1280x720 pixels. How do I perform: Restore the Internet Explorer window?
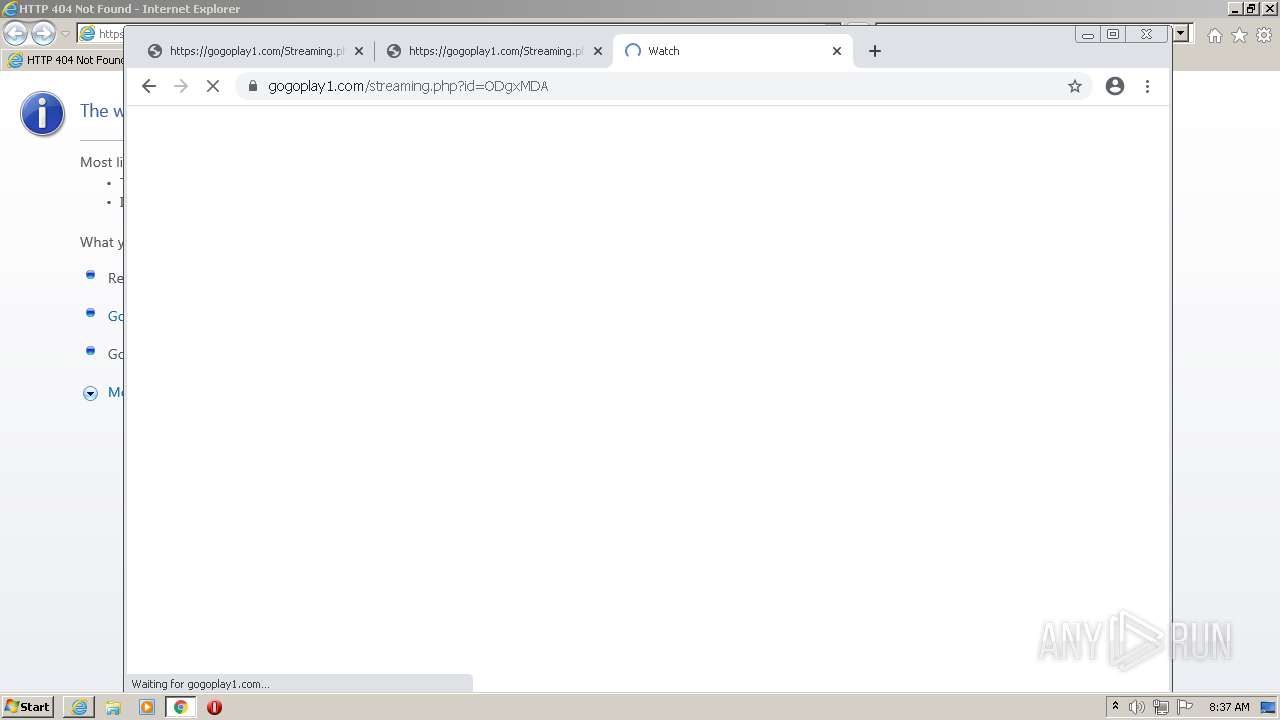tap(1251, 8)
